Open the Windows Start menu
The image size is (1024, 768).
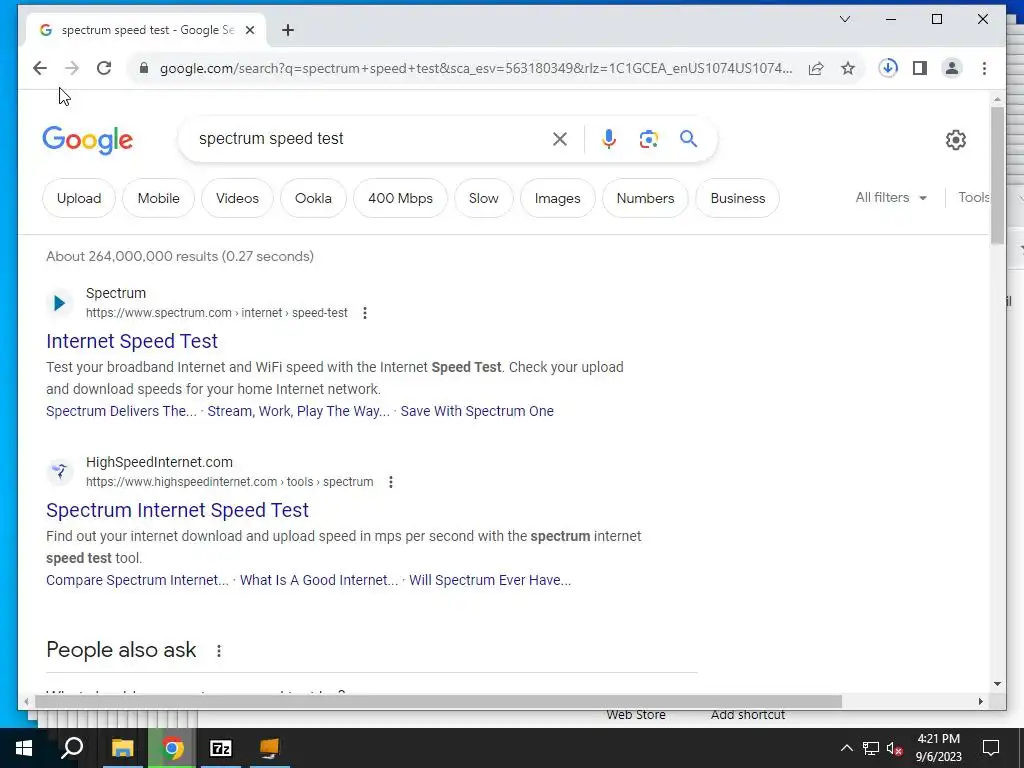pos(24,748)
